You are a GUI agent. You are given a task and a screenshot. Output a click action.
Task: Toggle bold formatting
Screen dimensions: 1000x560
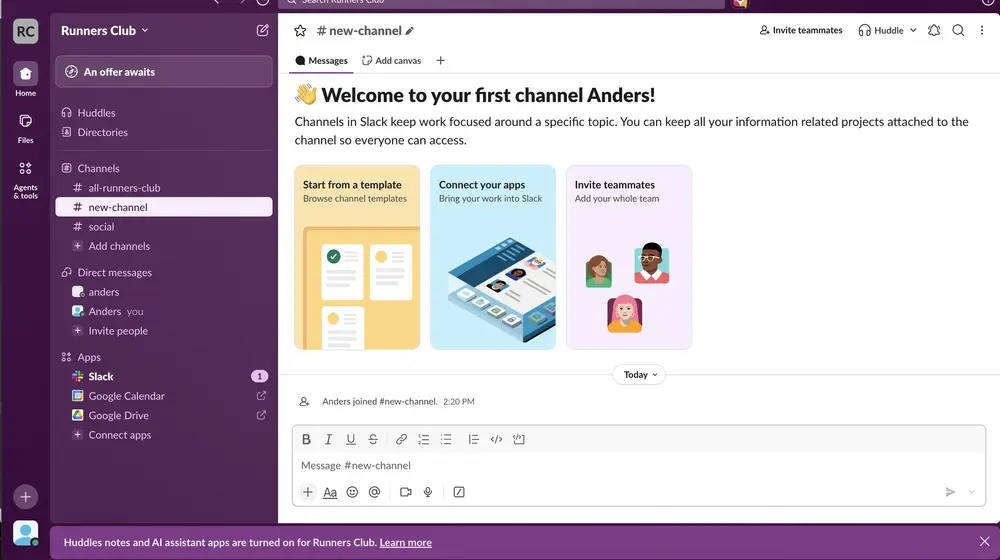(x=306, y=439)
